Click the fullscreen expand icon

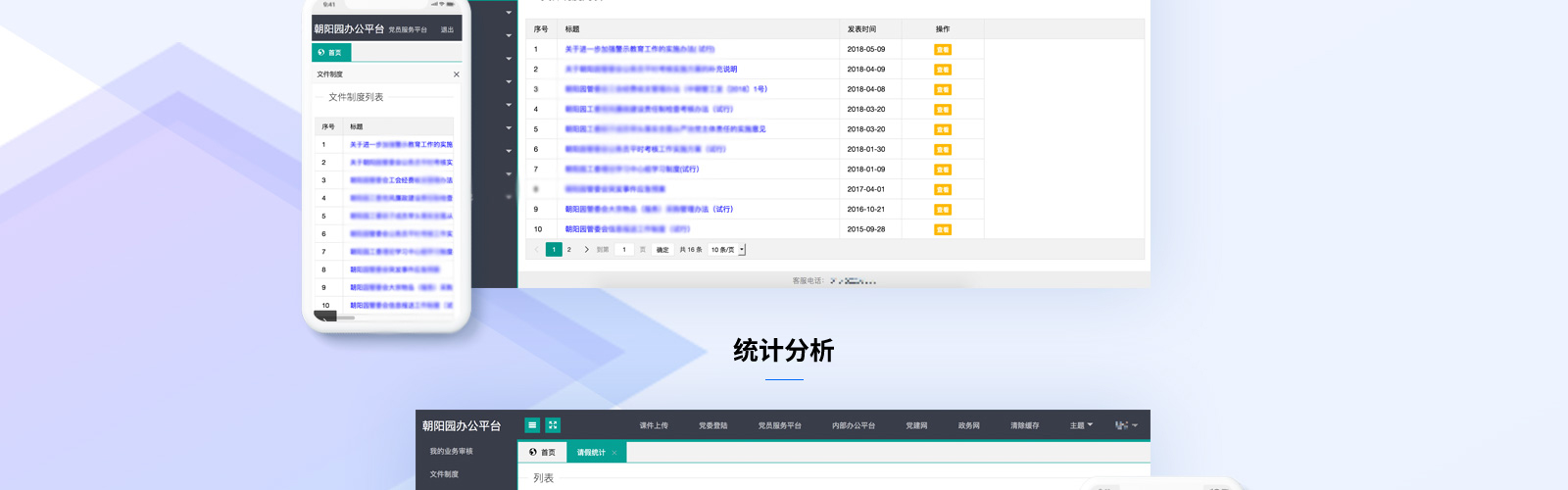pyautogui.click(x=553, y=425)
